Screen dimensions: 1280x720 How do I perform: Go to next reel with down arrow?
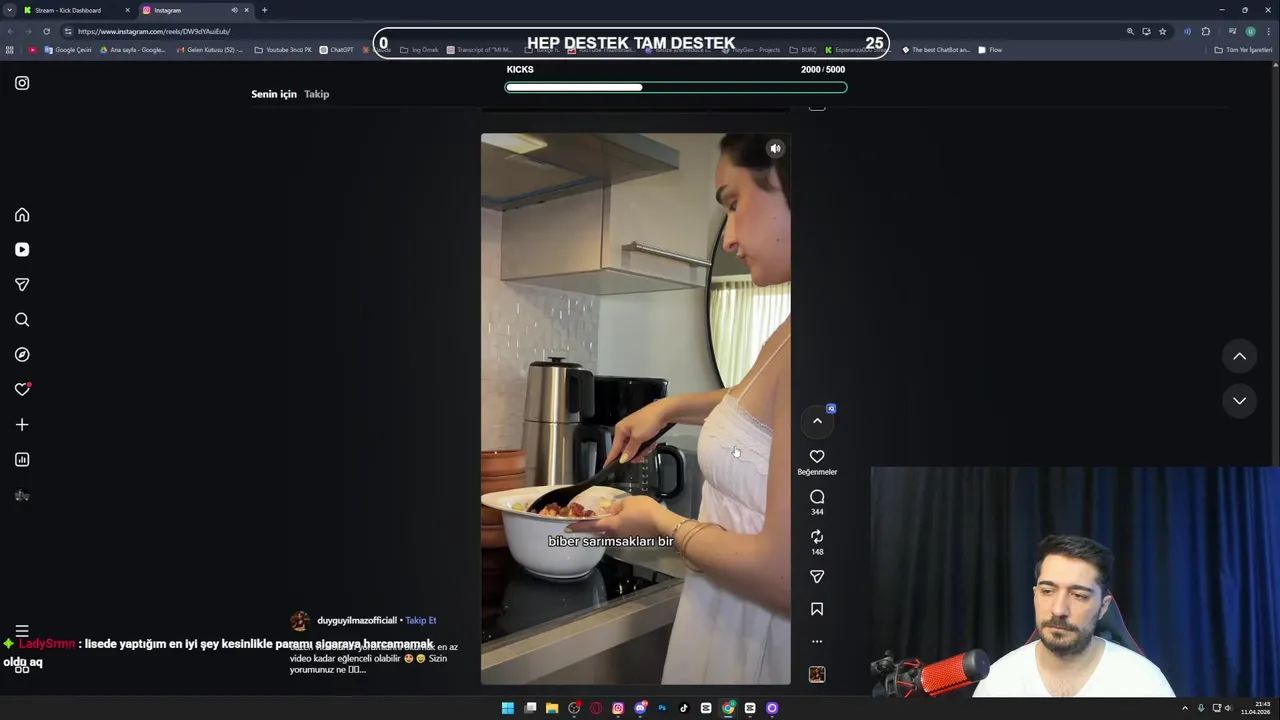[1239, 401]
